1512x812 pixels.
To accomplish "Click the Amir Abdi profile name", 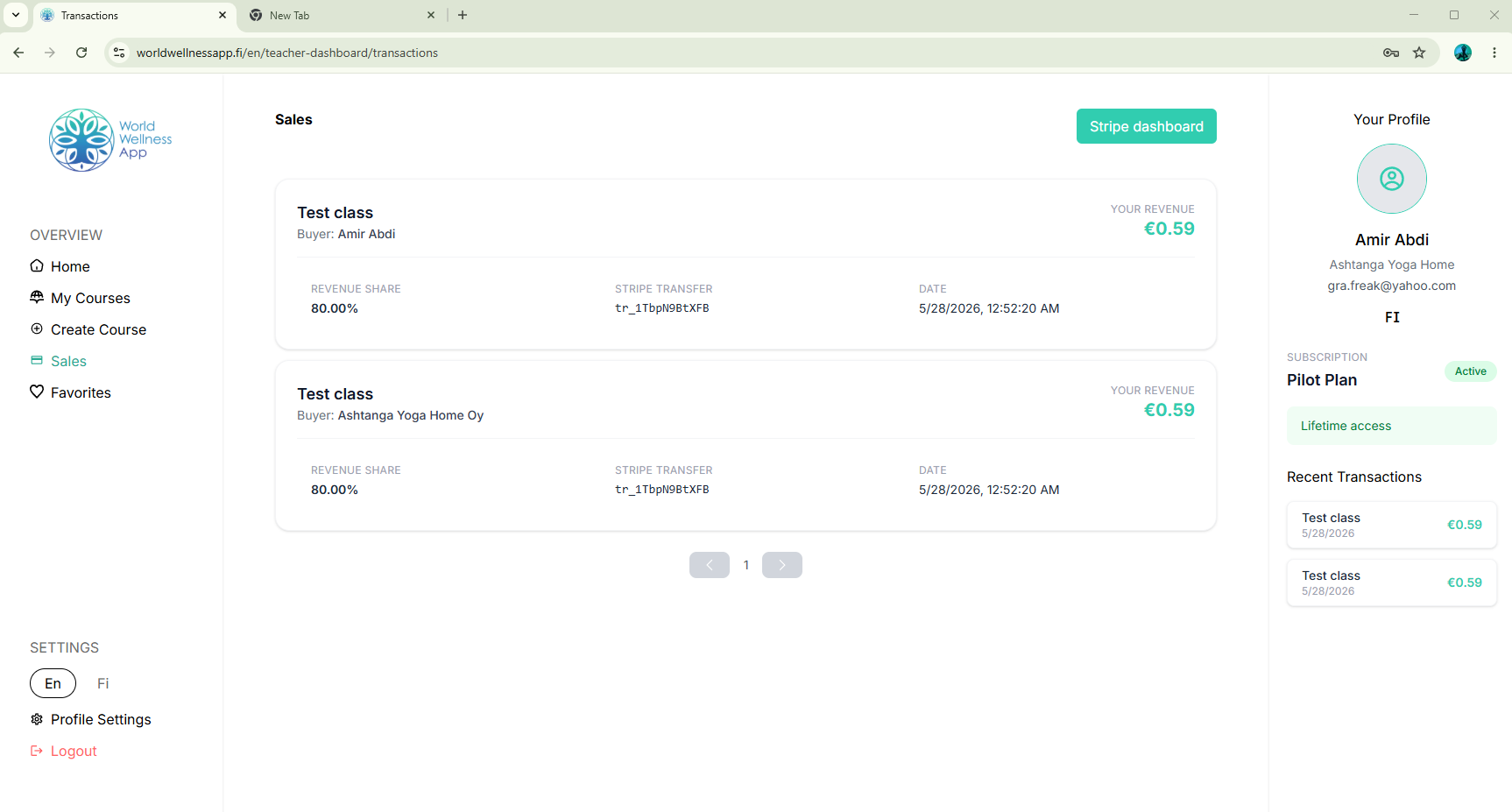I will [1392, 240].
